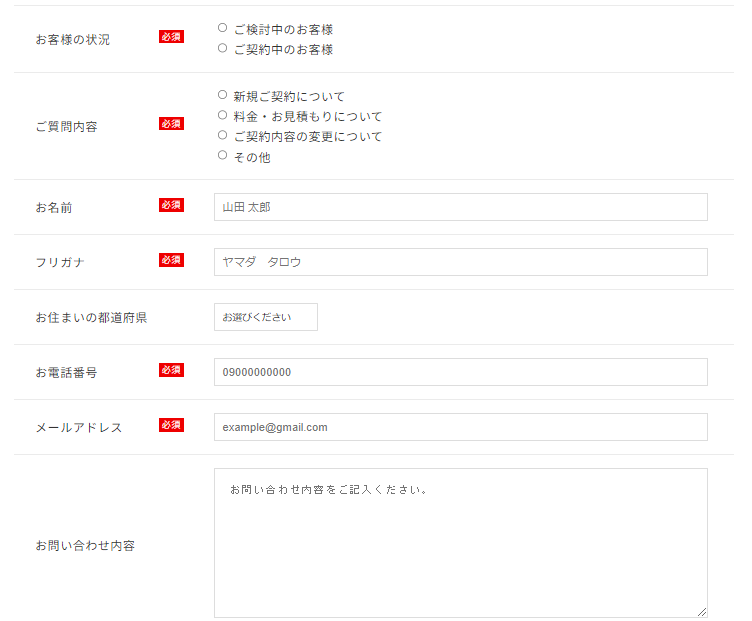This screenshot has width=752, height=621.
Task: Focus the フリガナ input field
Action: 460,262
